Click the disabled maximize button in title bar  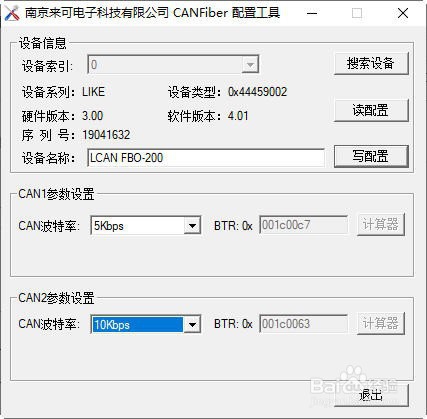[x=357, y=13]
